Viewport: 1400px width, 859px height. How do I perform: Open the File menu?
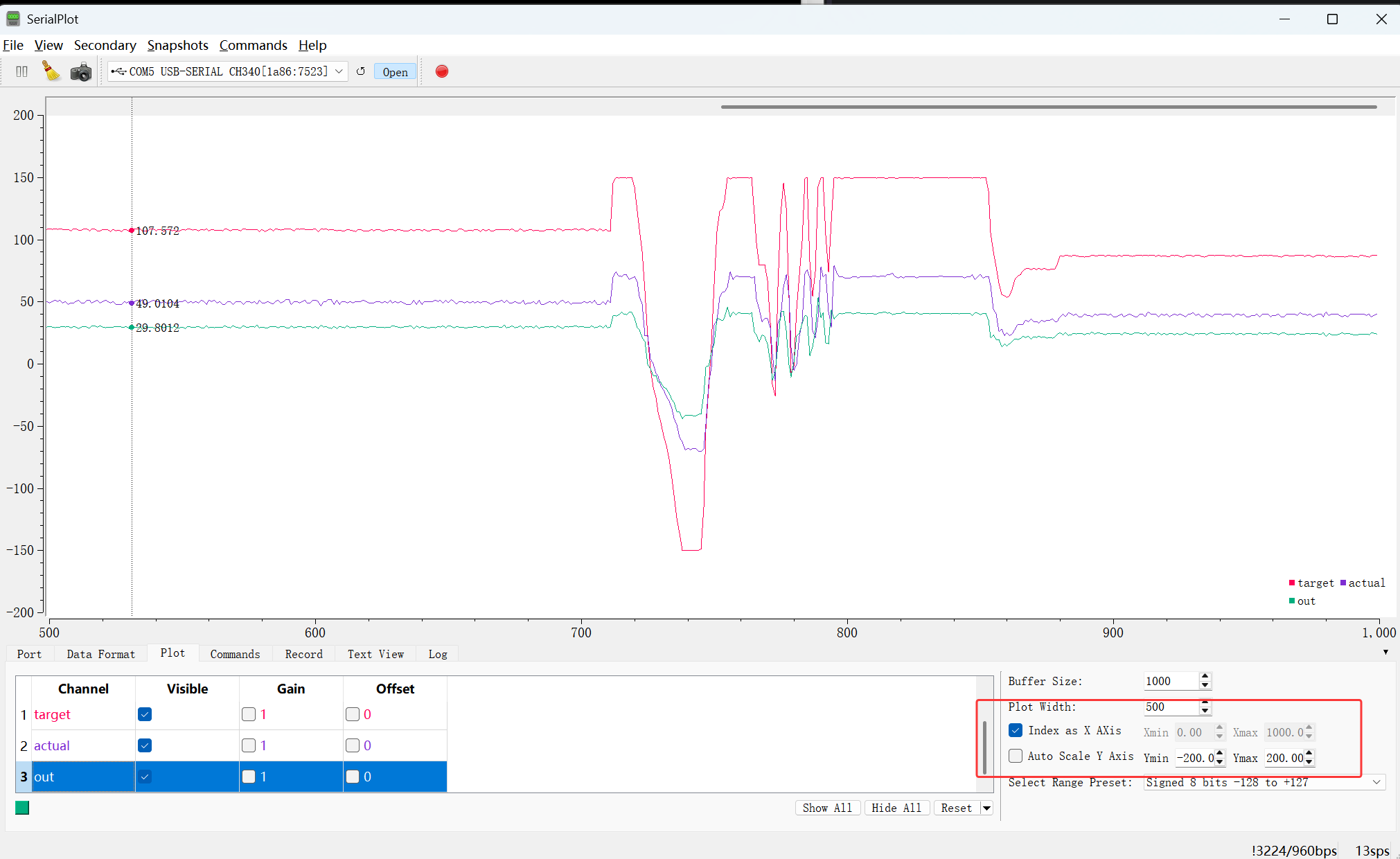[13, 45]
